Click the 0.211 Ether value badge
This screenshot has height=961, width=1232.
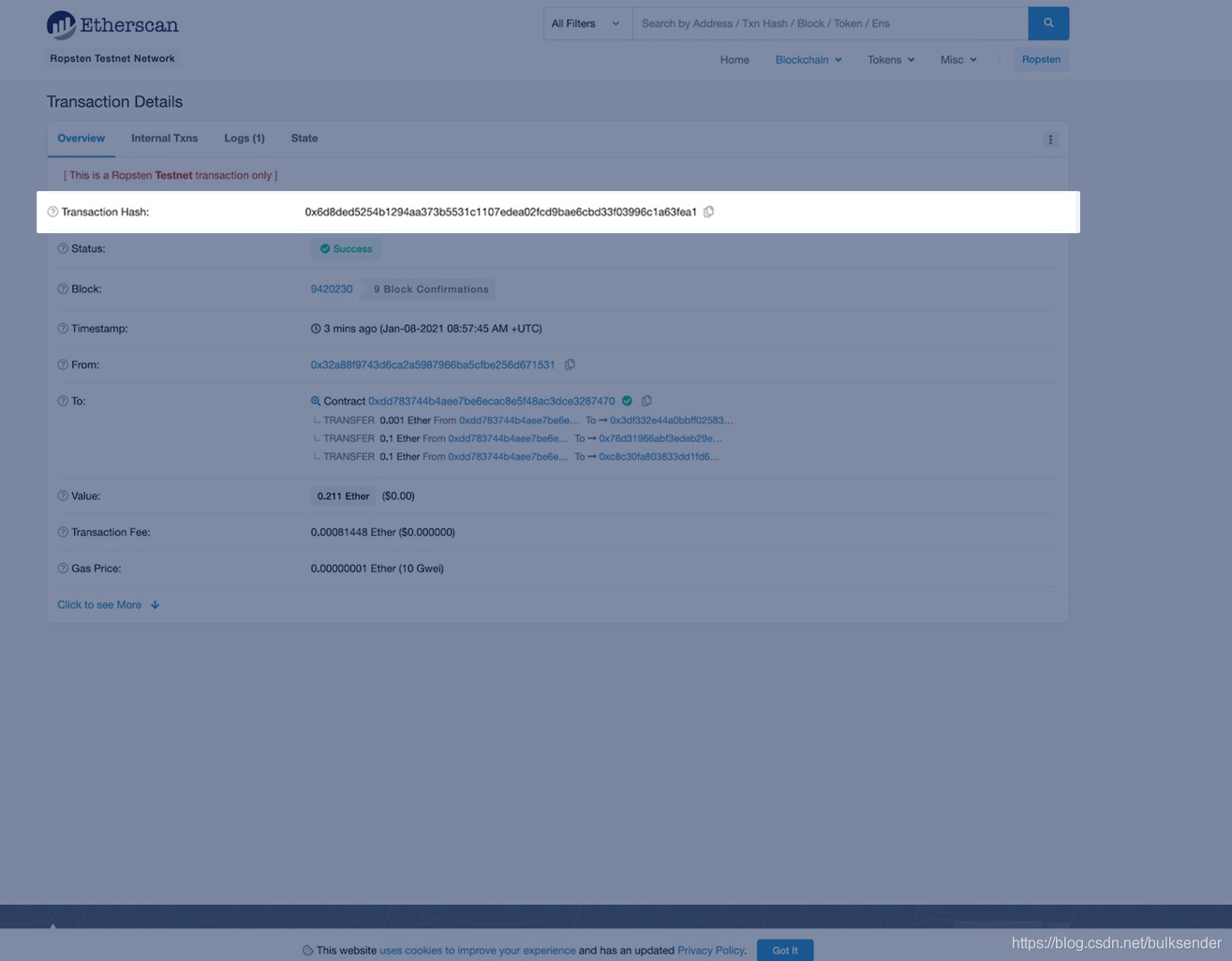pos(343,496)
